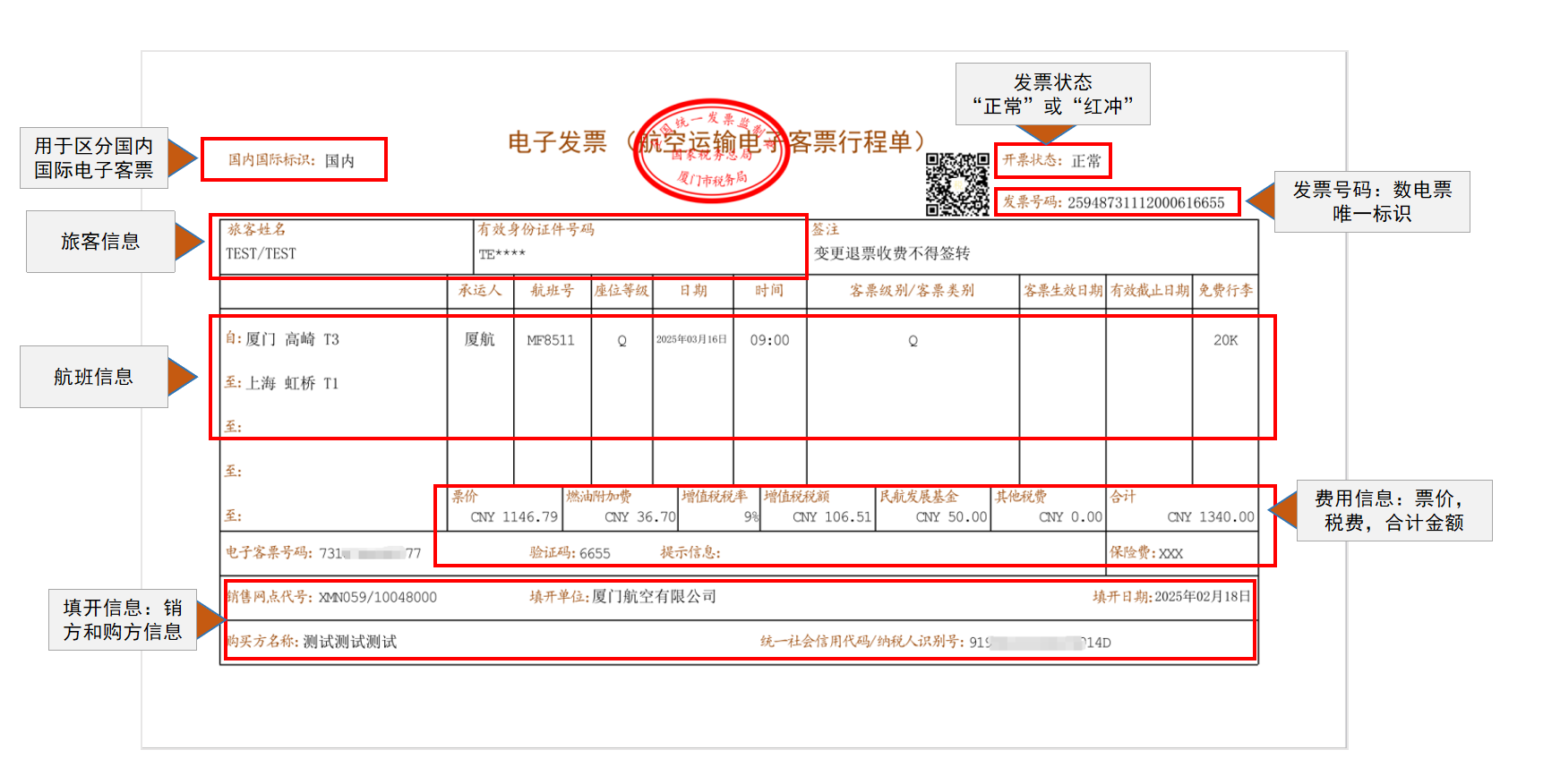Viewport: 1543px width, 784px height.
Task: Click the 费用信息 callout label
Action: [x=1394, y=510]
